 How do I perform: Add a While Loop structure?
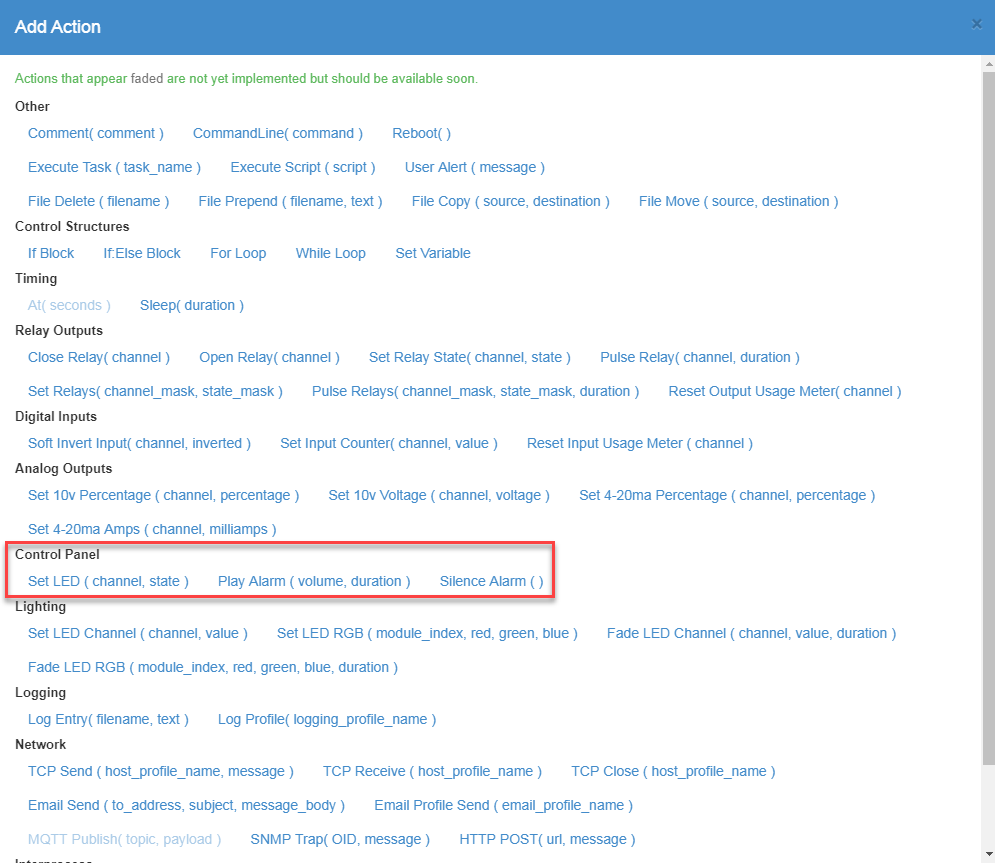[331, 253]
